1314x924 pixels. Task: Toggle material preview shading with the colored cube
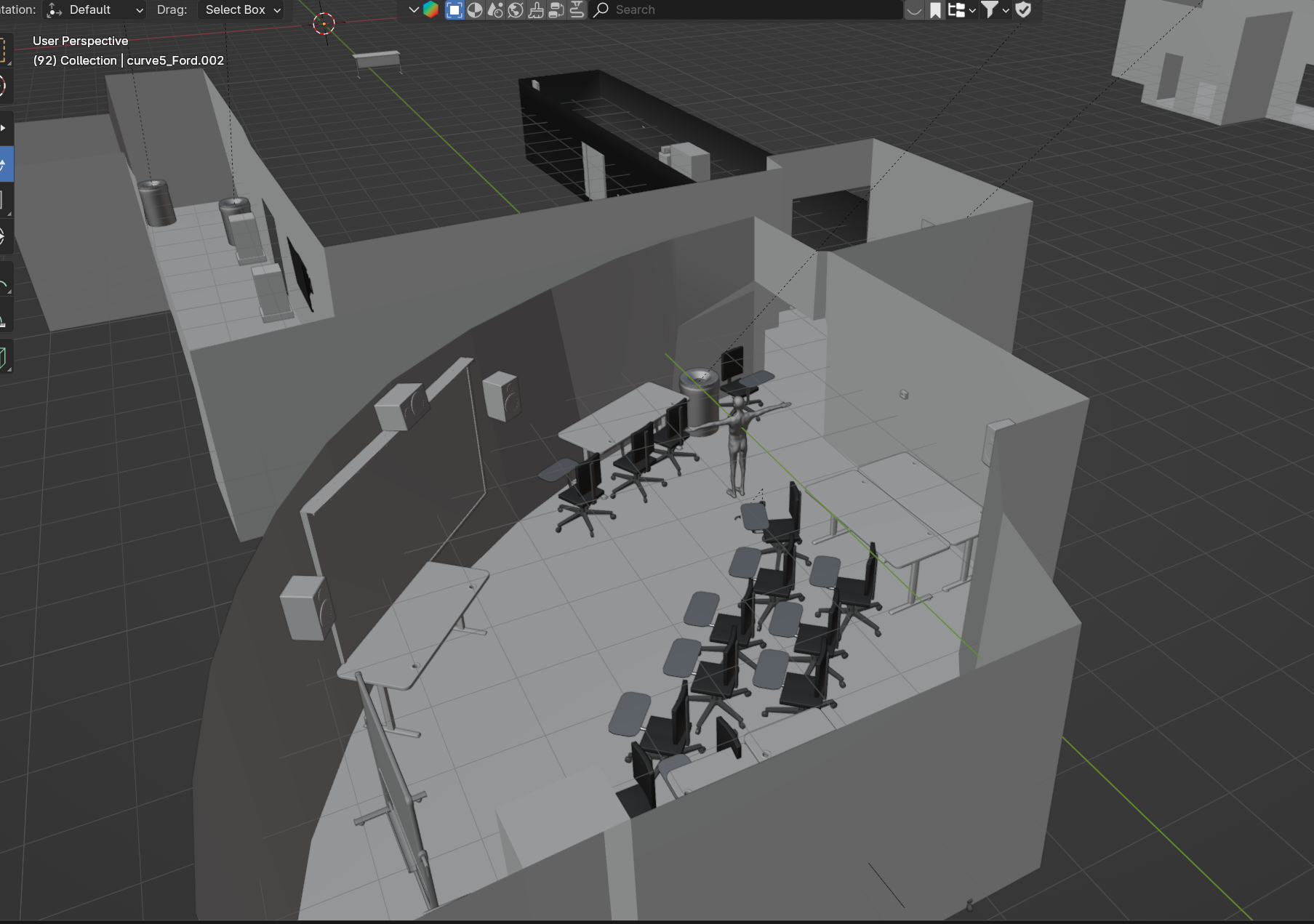click(476, 9)
